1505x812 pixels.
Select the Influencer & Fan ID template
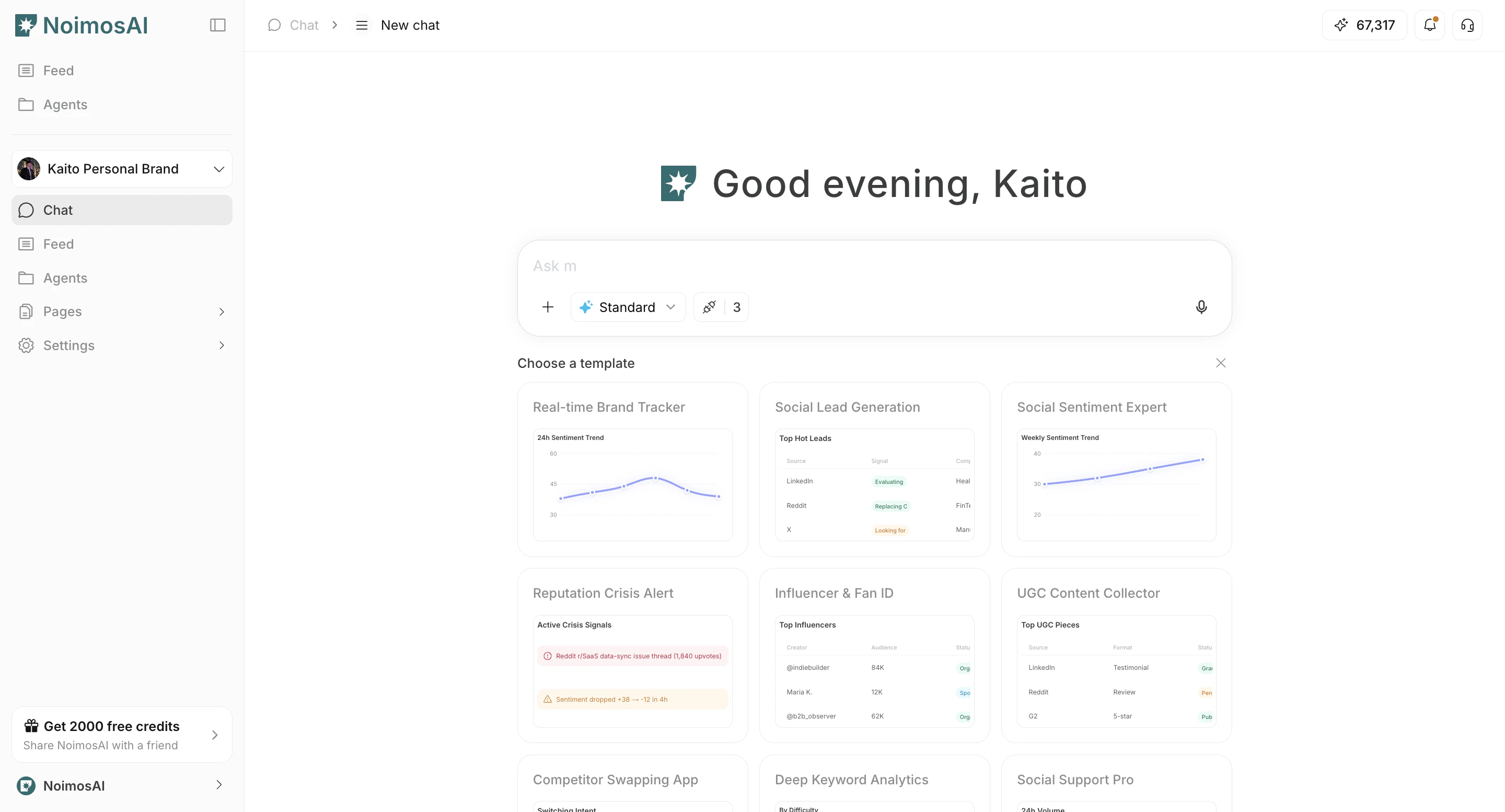[874, 655]
